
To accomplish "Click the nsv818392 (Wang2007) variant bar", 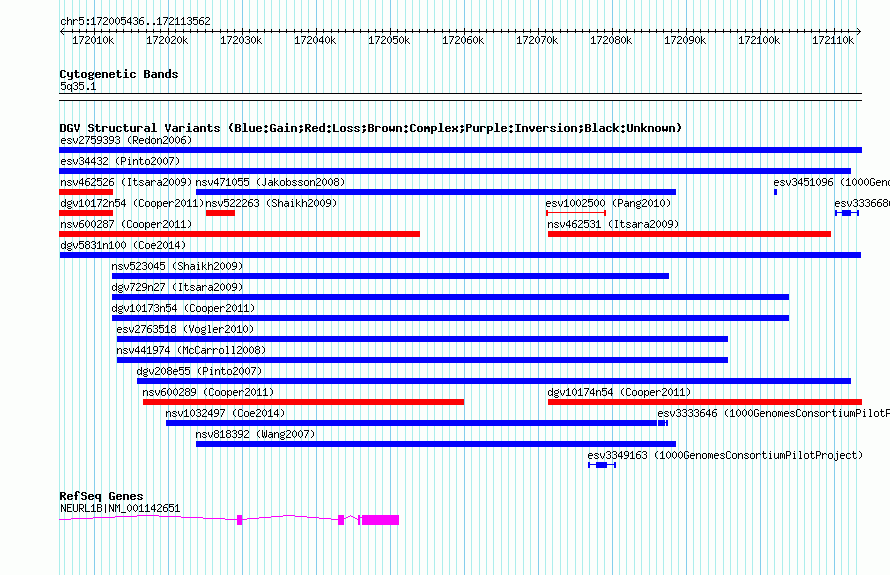I will 436,444.
